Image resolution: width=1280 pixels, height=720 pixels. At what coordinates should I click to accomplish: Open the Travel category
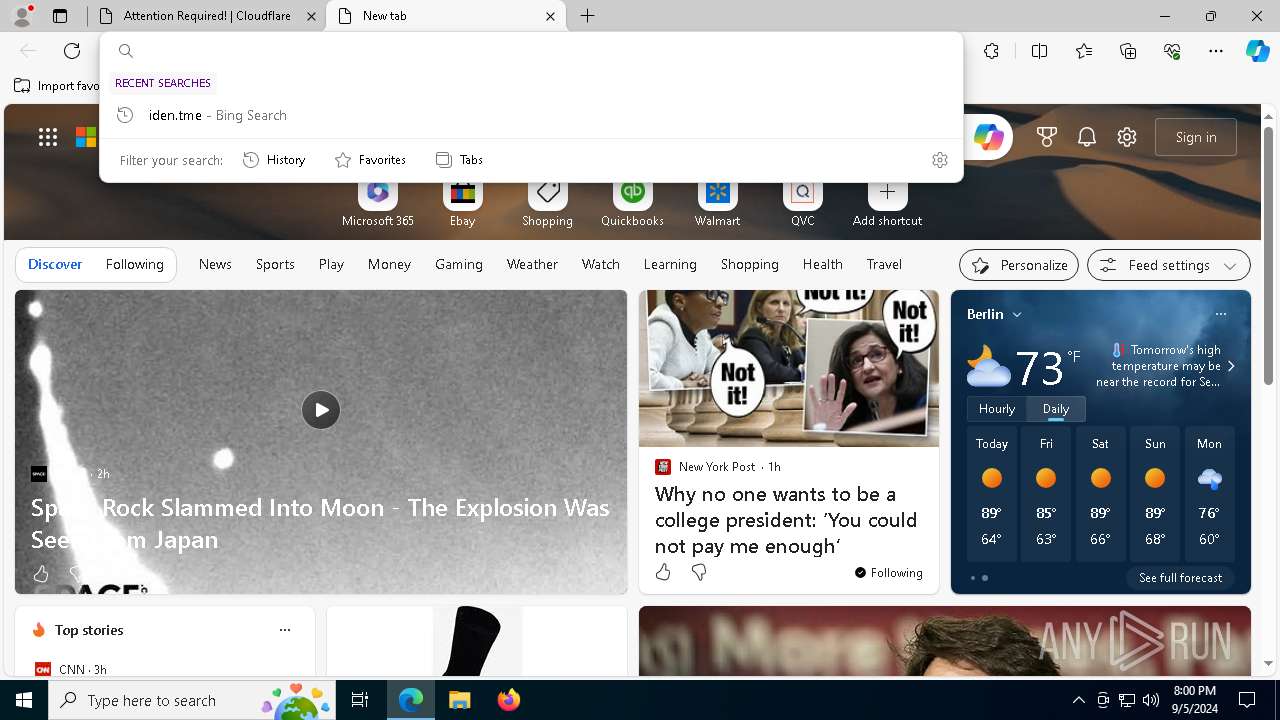click(x=884, y=264)
